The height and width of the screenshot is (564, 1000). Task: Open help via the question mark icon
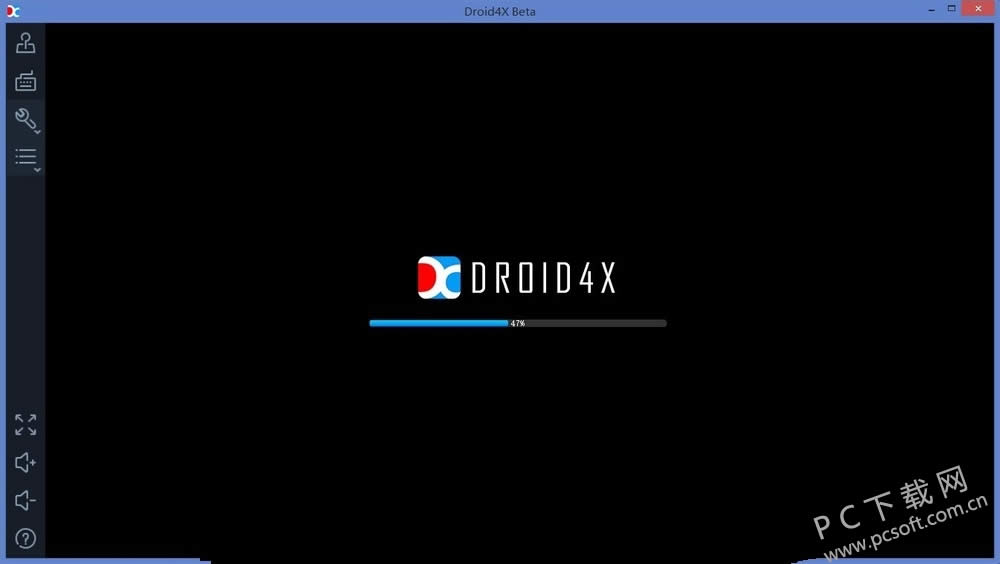click(25, 538)
